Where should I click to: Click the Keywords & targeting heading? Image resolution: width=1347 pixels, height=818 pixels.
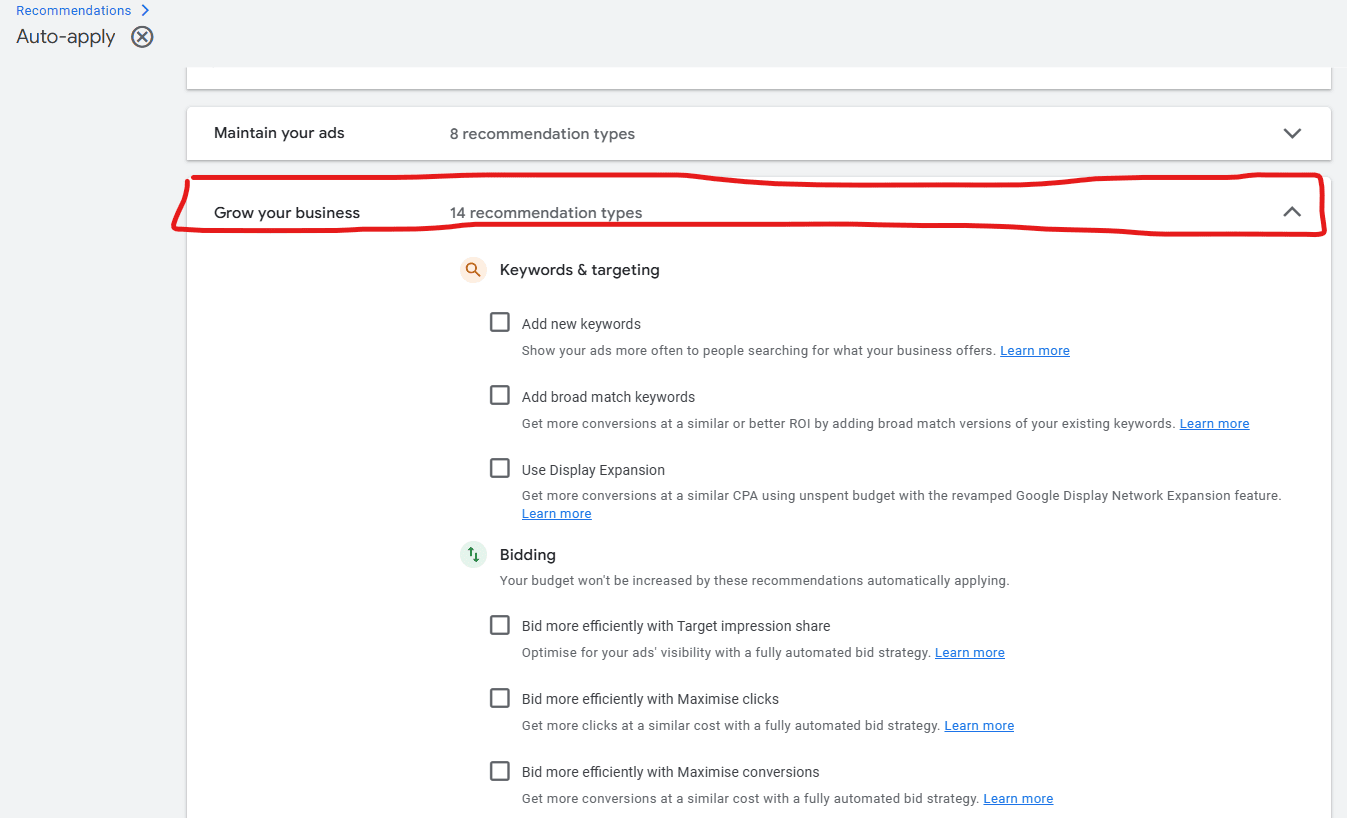[x=580, y=270]
